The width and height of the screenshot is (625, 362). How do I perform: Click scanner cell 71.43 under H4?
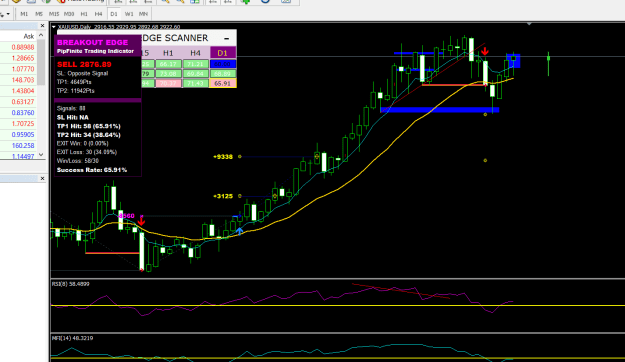tap(195, 83)
